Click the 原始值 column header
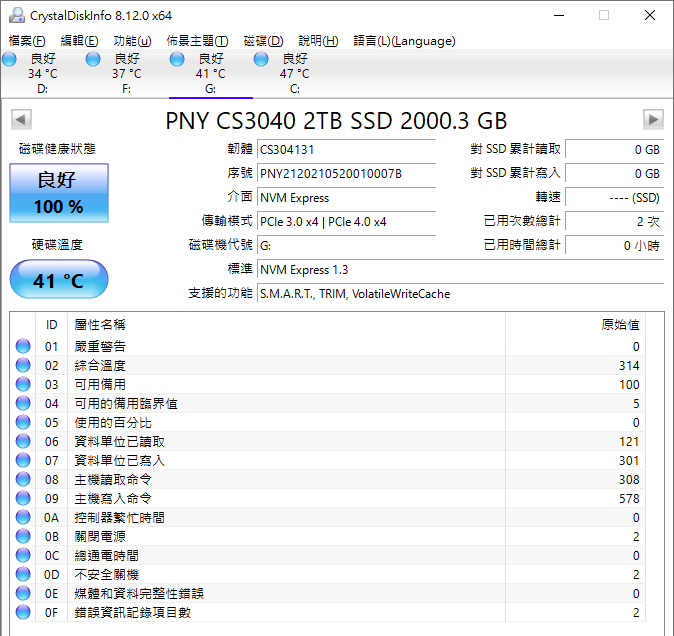Image resolution: width=674 pixels, height=636 pixels. 576,324
